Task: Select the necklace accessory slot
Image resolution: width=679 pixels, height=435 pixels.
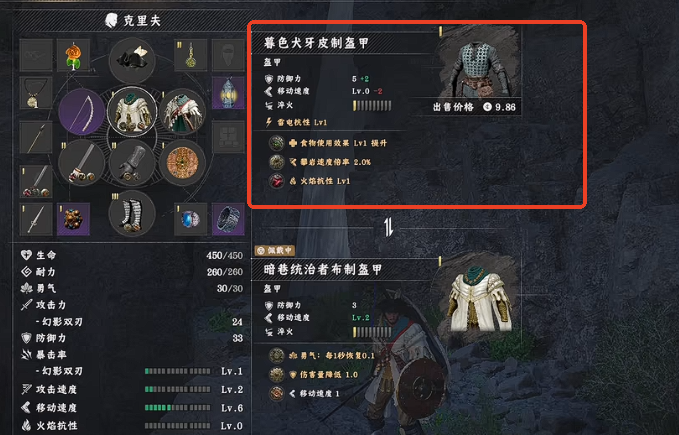Action: [36, 93]
